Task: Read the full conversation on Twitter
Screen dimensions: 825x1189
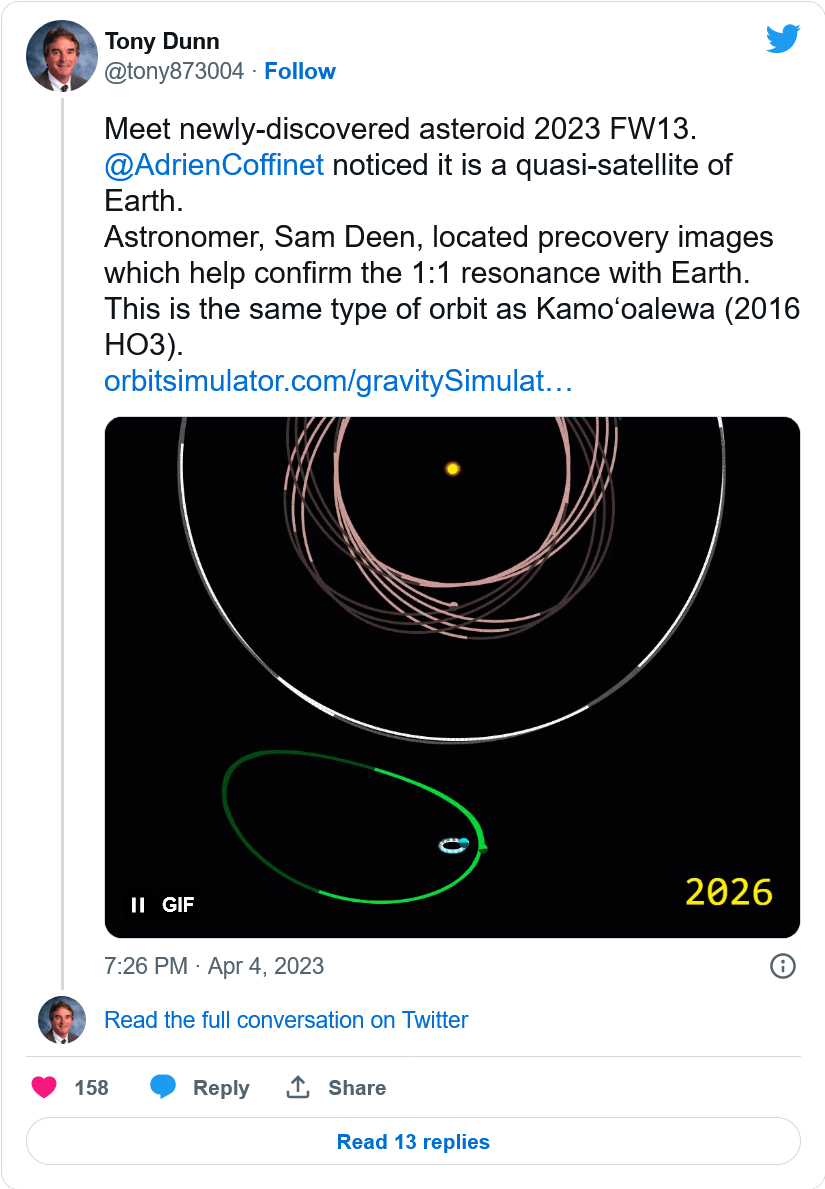Action: [x=286, y=1020]
